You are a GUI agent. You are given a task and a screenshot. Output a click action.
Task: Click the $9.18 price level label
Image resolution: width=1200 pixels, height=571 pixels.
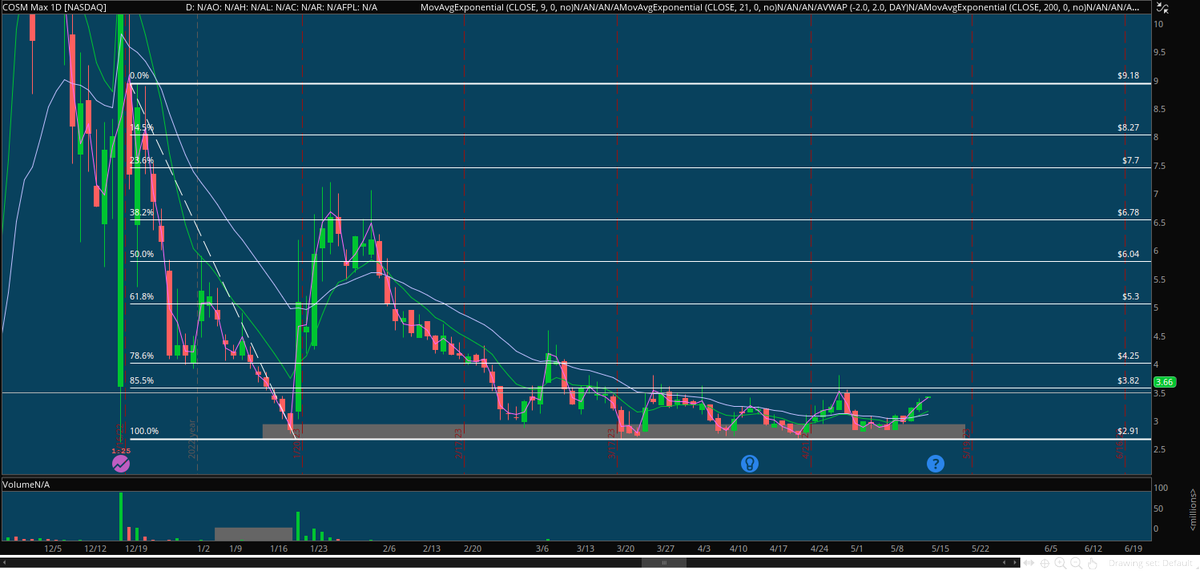click(x=1128, y=76)
